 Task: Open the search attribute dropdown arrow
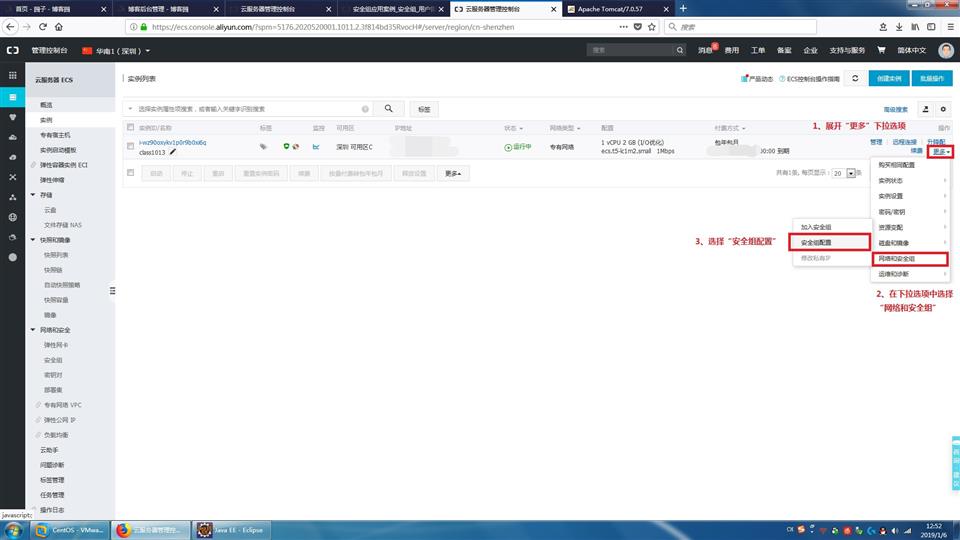130,109
